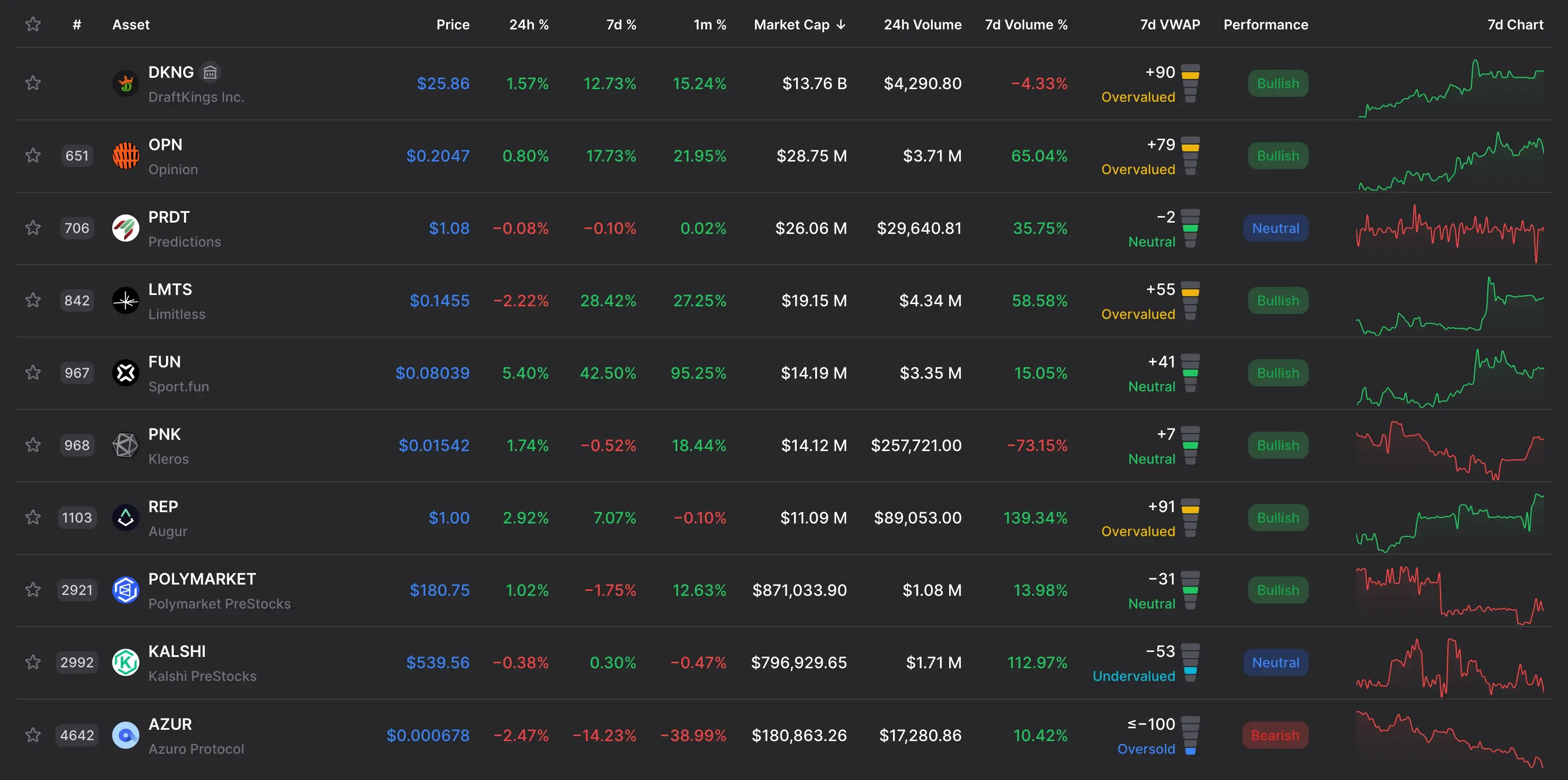1568x780 pixels.
Task: Sort by 7d % header
Action: point(621,24)
